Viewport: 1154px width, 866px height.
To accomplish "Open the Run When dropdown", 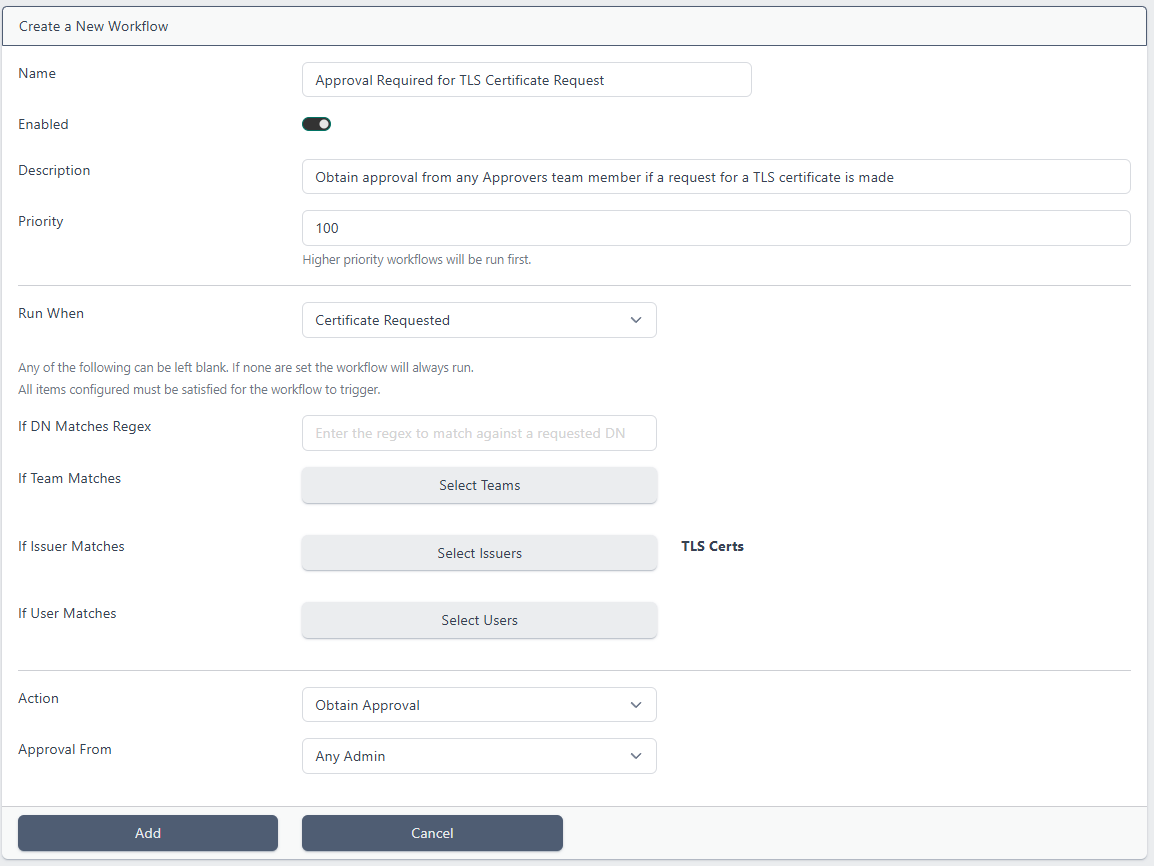I will [x=479, y=320].
